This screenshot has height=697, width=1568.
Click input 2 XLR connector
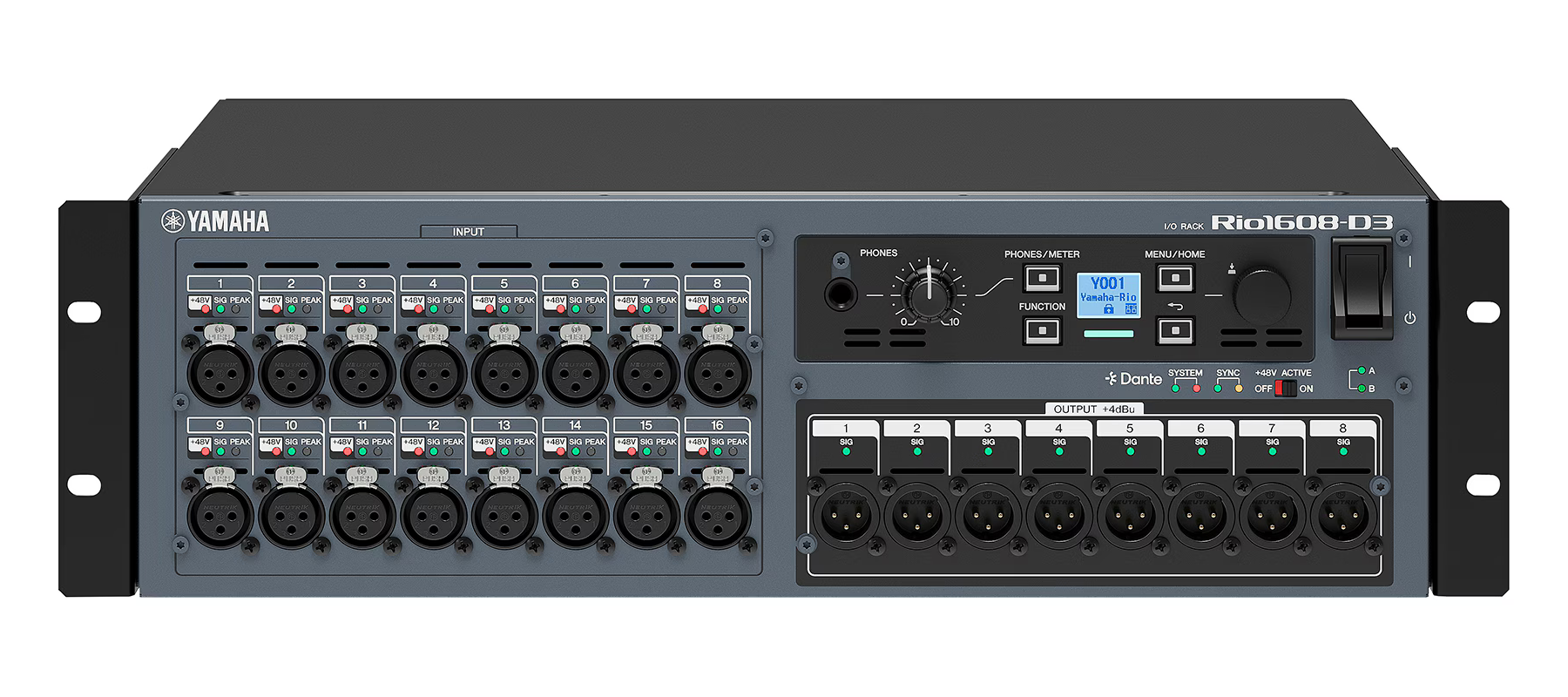(x=291, y=374)
